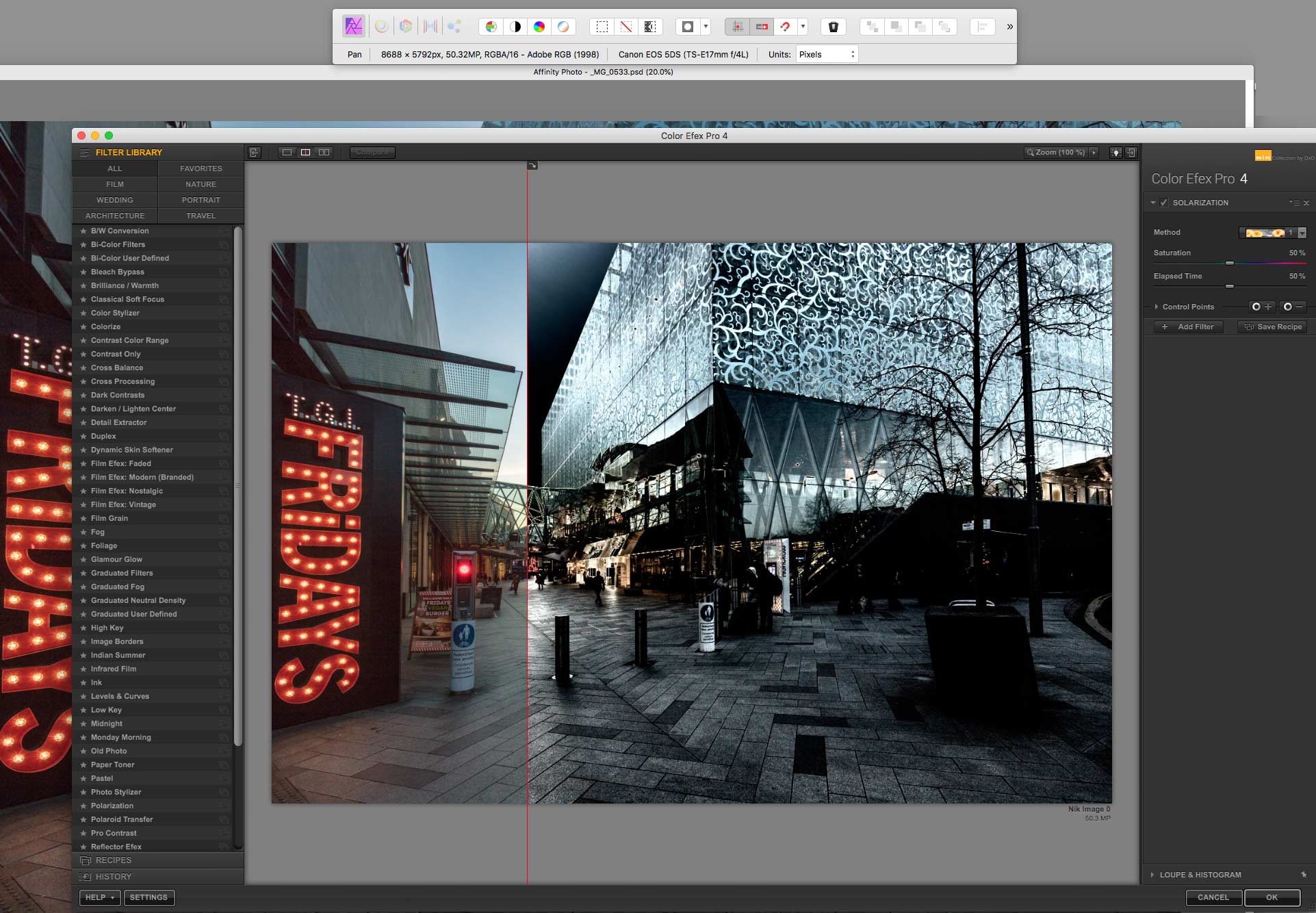Click the Filter Library list icon
The height and width of the screenshot is (913, 1316).
(84, 152)
